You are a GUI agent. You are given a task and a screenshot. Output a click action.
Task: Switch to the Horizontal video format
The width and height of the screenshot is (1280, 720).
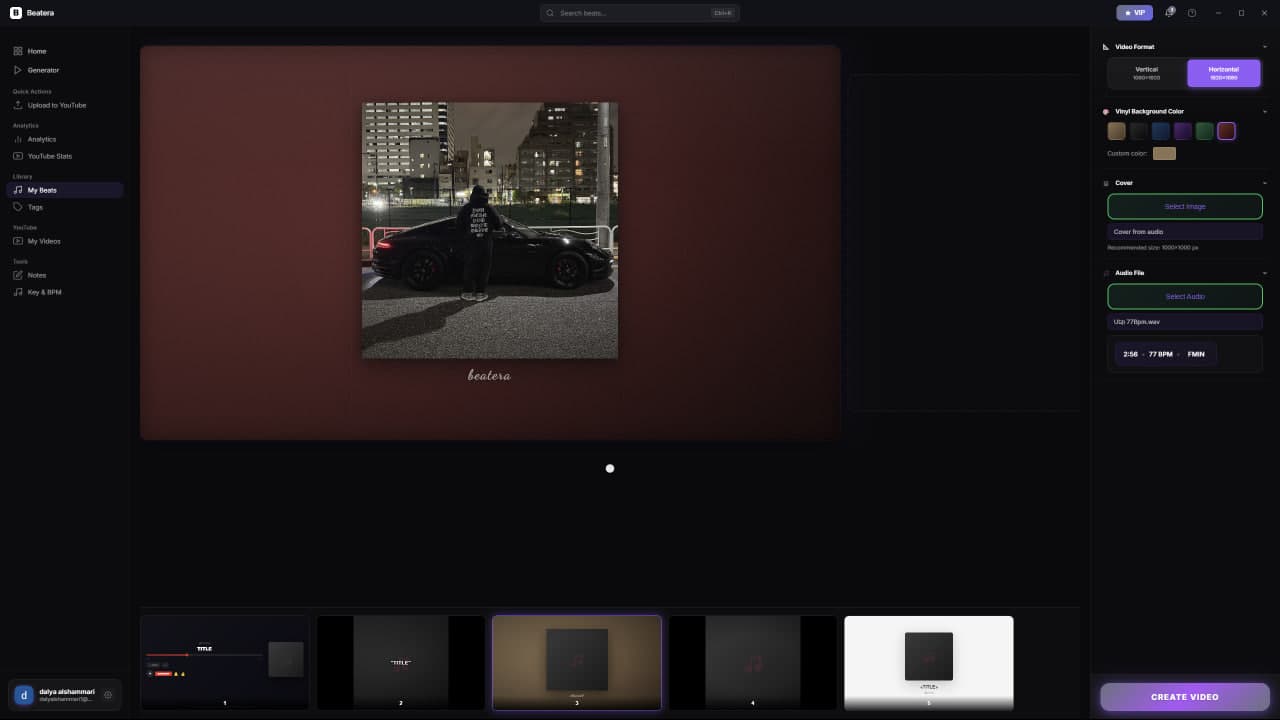[1223, 72]
